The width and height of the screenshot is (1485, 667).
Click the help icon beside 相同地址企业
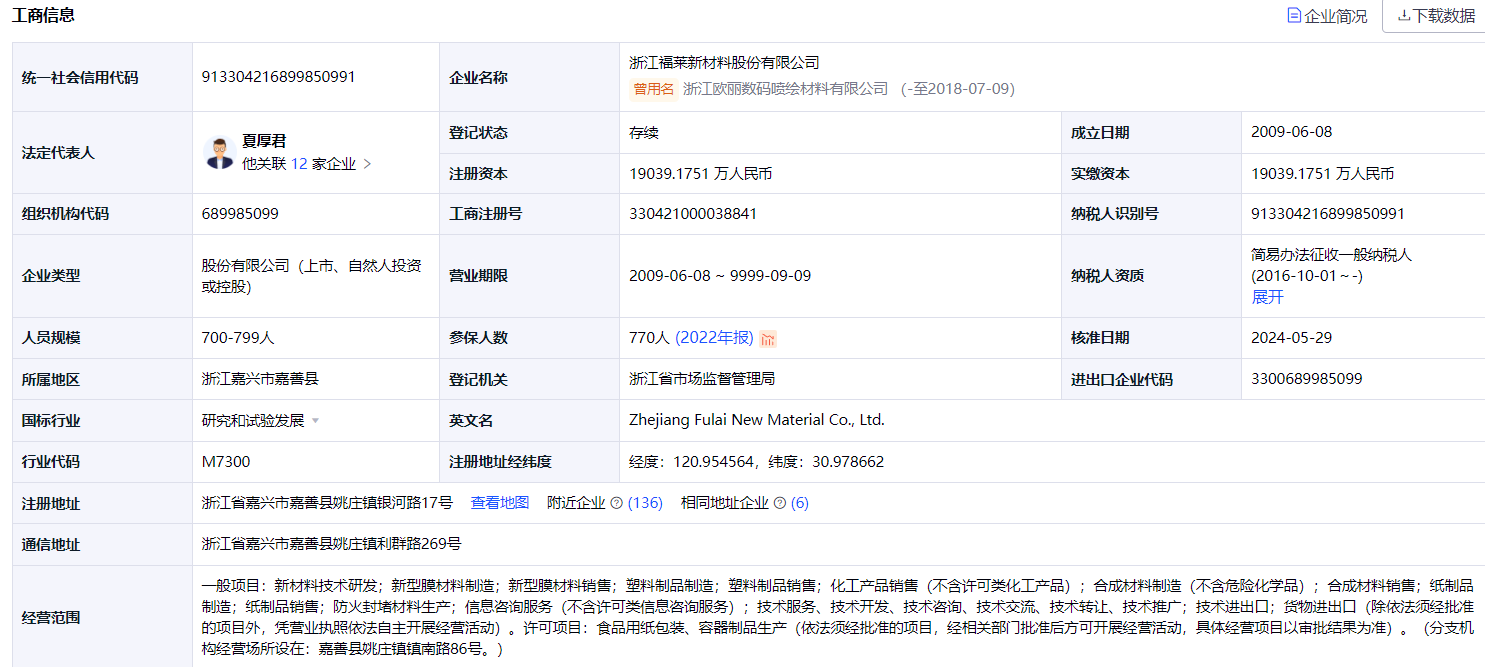pos(780,503)
